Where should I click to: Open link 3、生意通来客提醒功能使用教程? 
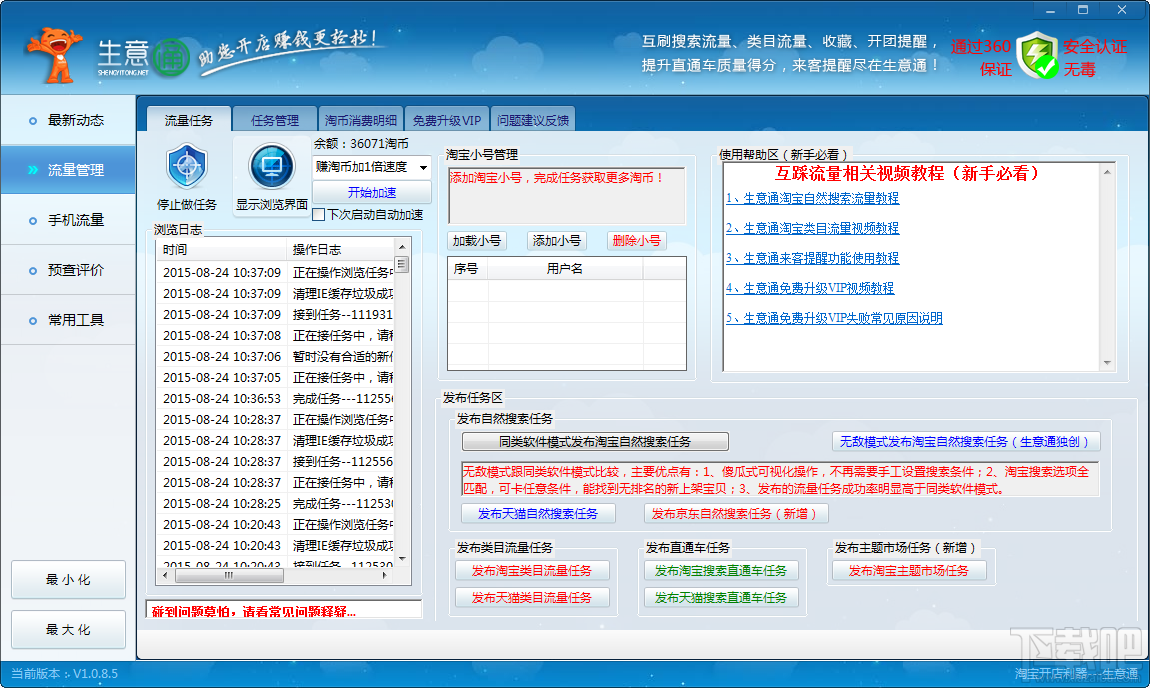(812, 258)
